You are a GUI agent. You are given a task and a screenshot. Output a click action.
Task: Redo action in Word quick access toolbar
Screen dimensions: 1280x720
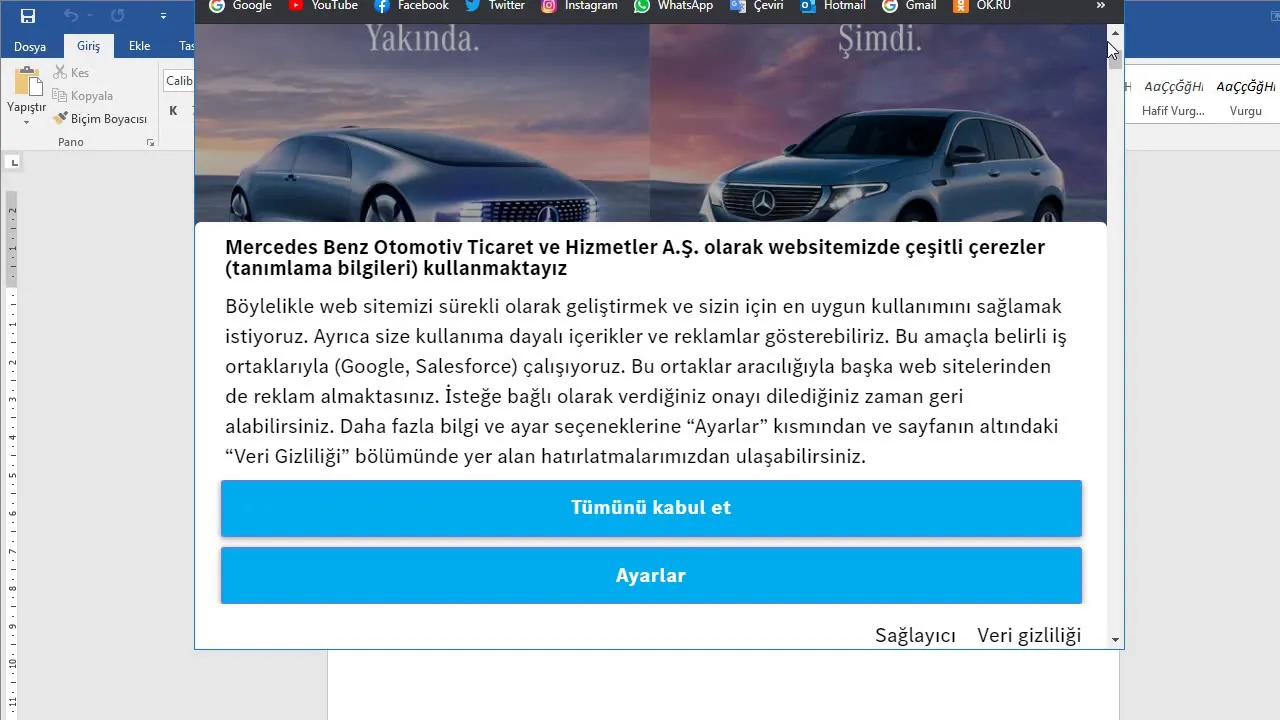click(x=118, y=16)
